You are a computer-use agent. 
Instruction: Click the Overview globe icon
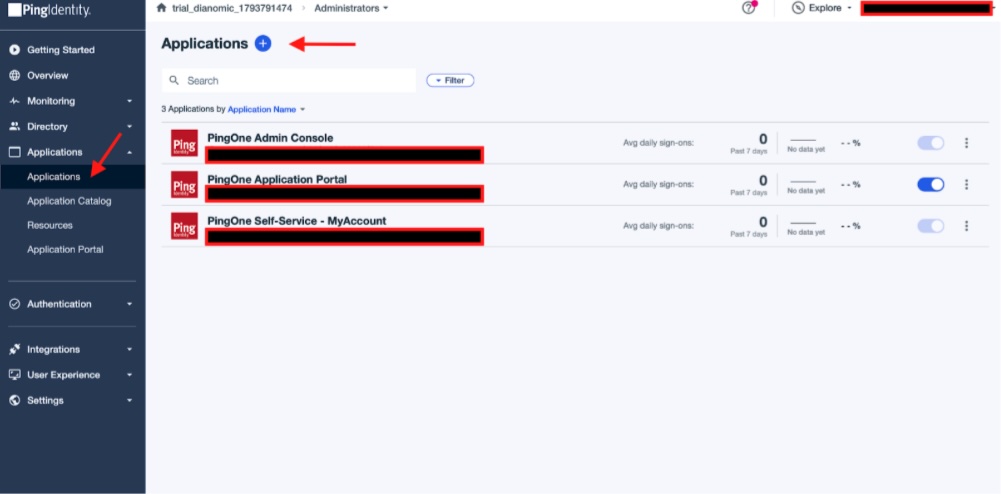pos(15,75)
